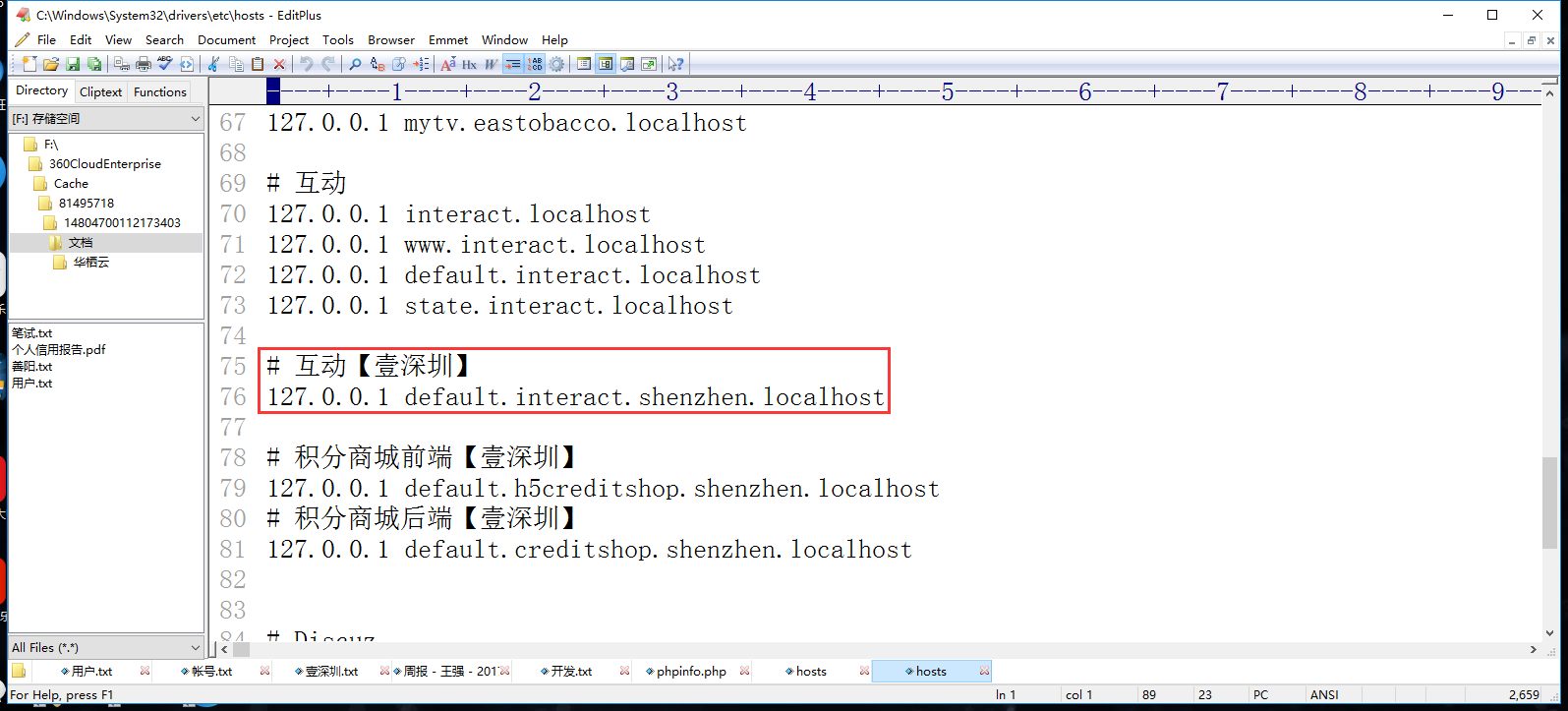Create a new document with the New icon
Screen dimensions: 1568x711
tap(29, 64)
